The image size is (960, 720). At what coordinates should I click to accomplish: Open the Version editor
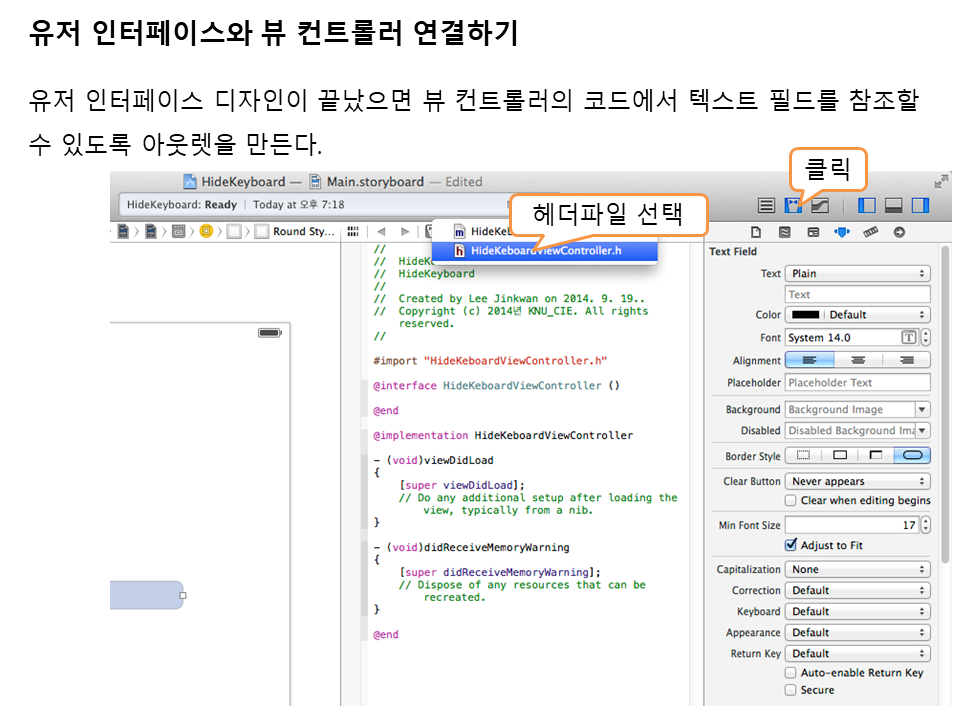820,206
